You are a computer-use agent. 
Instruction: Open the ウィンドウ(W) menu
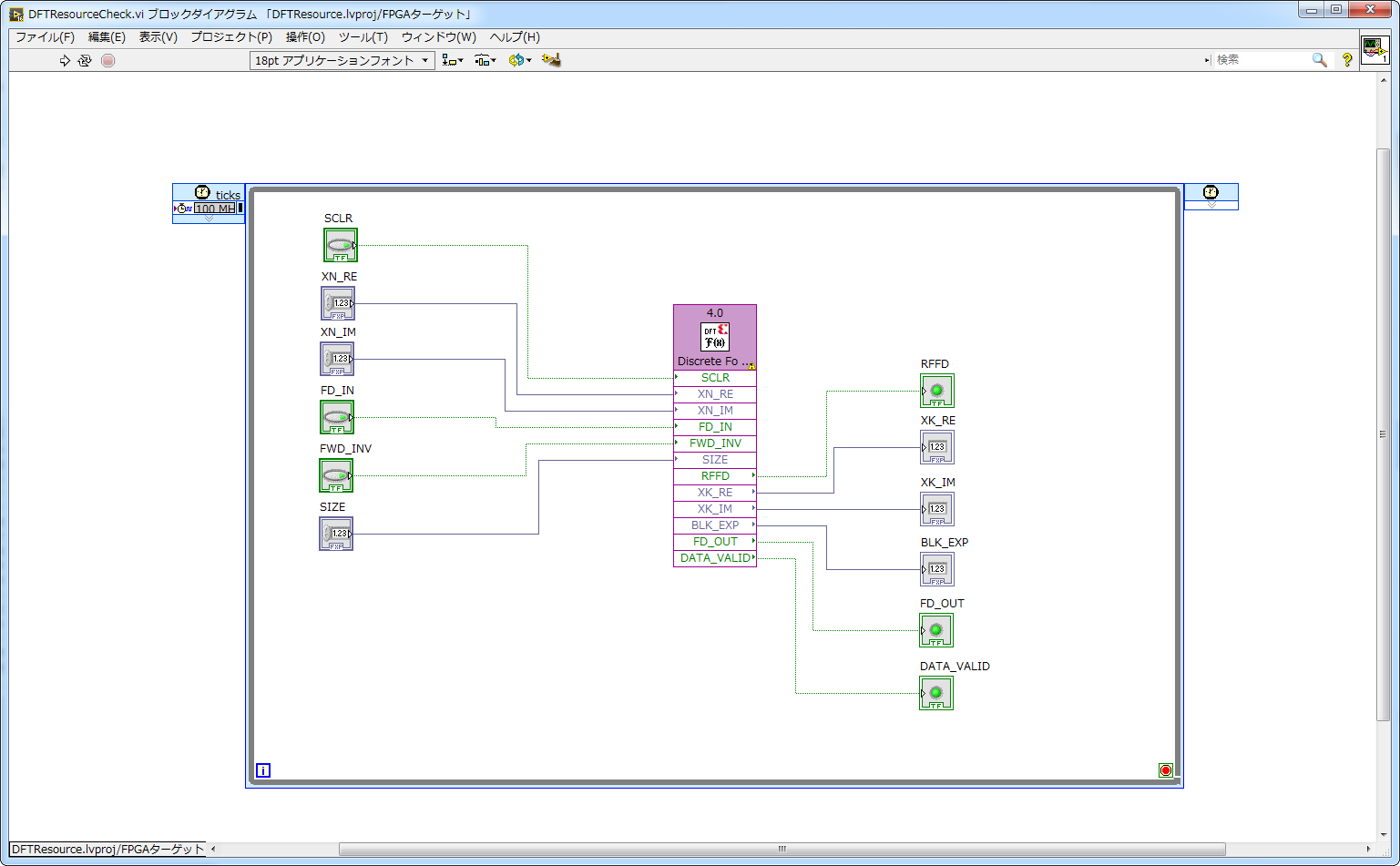pos(439,37)
